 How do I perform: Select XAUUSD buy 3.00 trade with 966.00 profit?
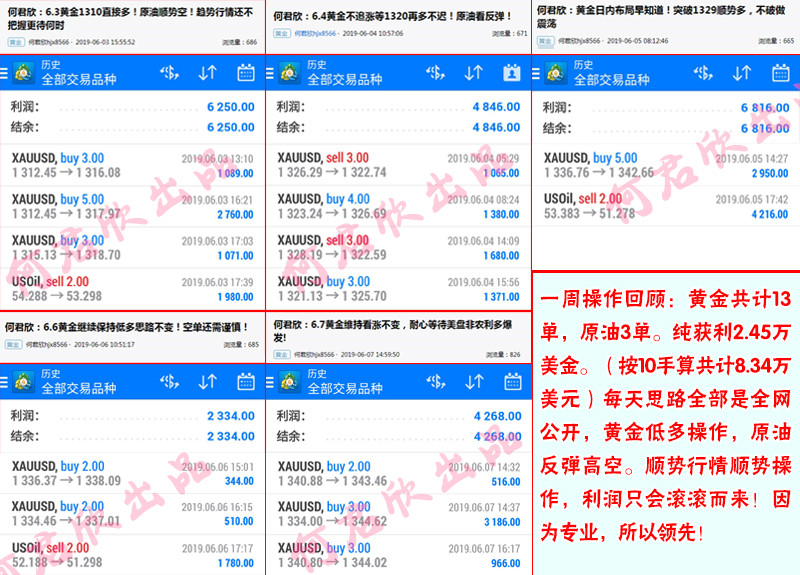point(398,555)
